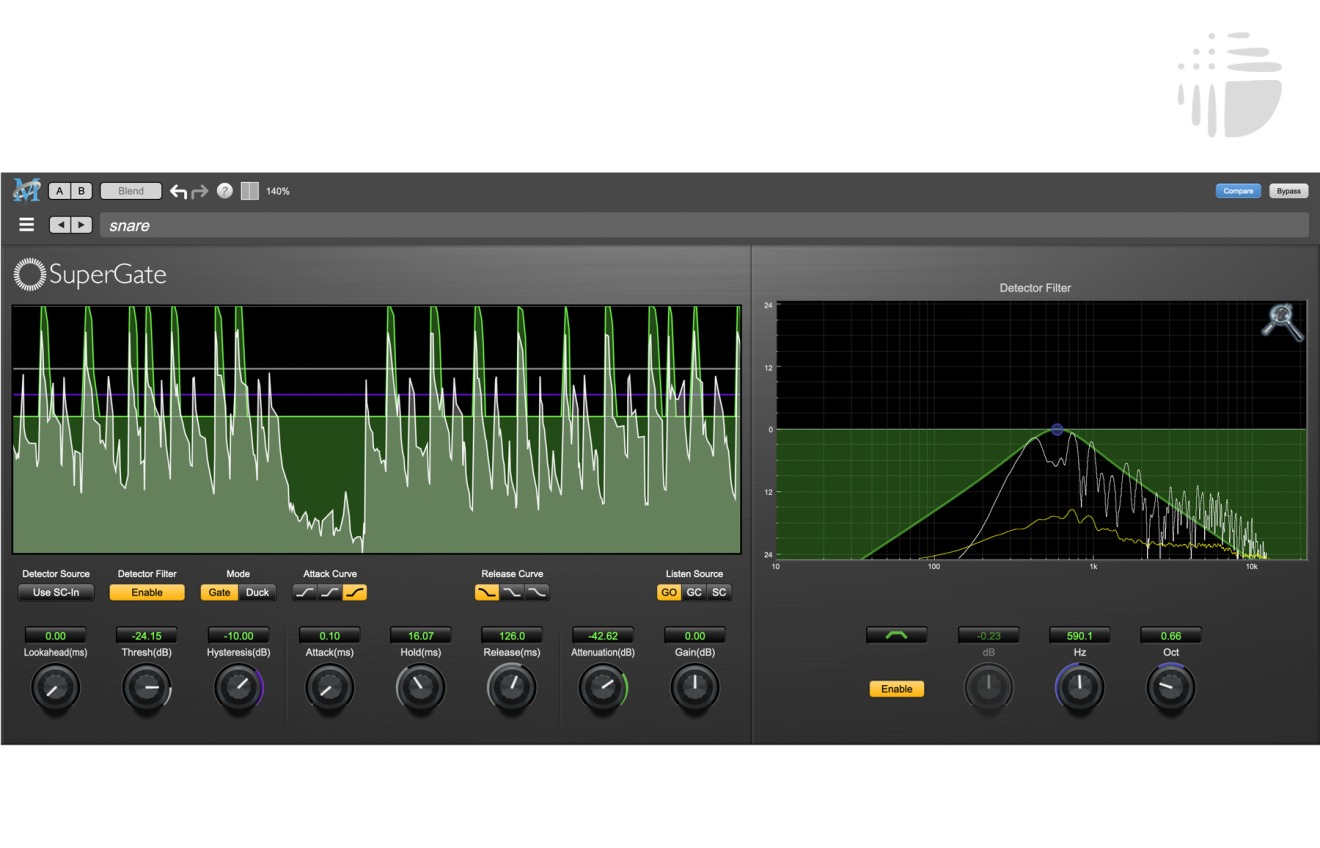Choose the second Attack Curve shape
This screenshot has height=848, width=1320.
pos(330,592)
